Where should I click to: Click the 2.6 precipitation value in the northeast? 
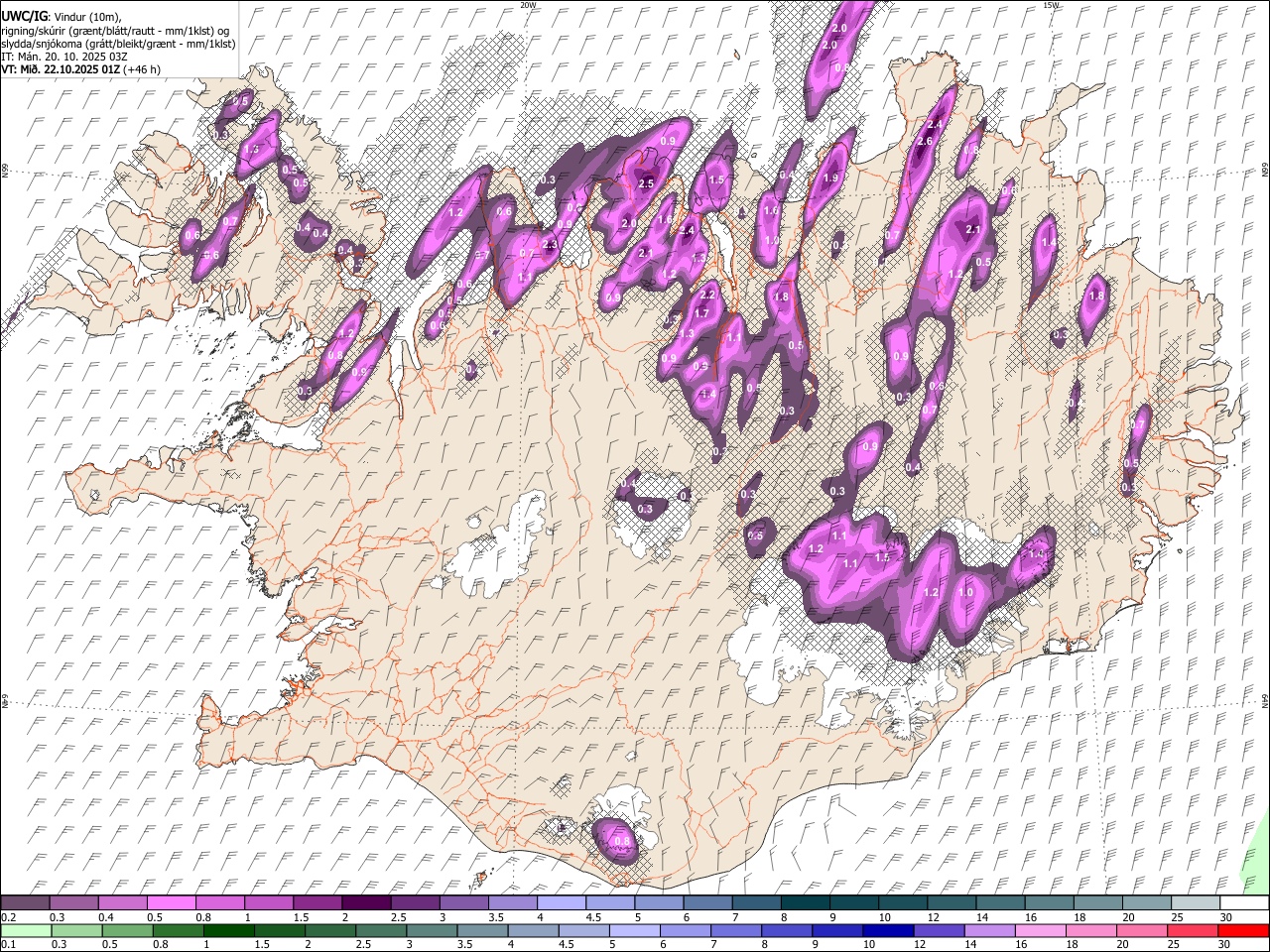tap(926, 142)
